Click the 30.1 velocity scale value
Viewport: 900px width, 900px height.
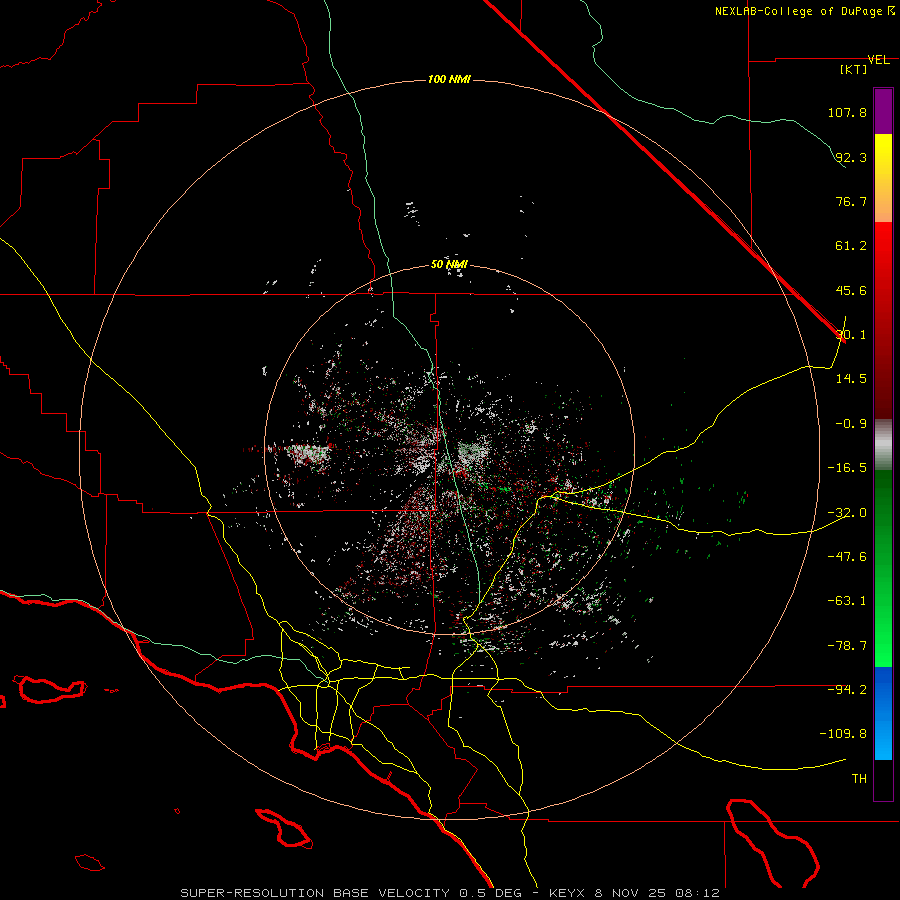(x=851, y=335)
